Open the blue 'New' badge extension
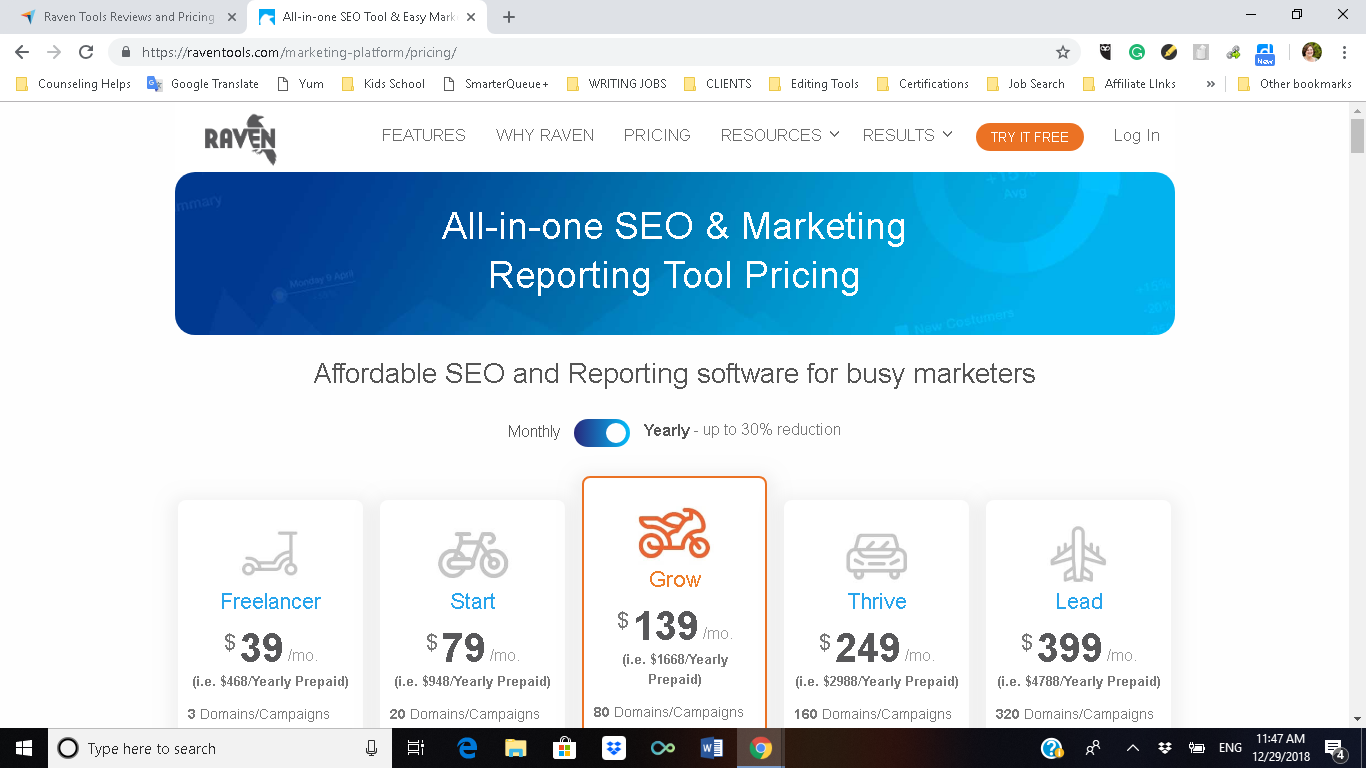Screen dimensions: 1366x768 [1265, 53]
